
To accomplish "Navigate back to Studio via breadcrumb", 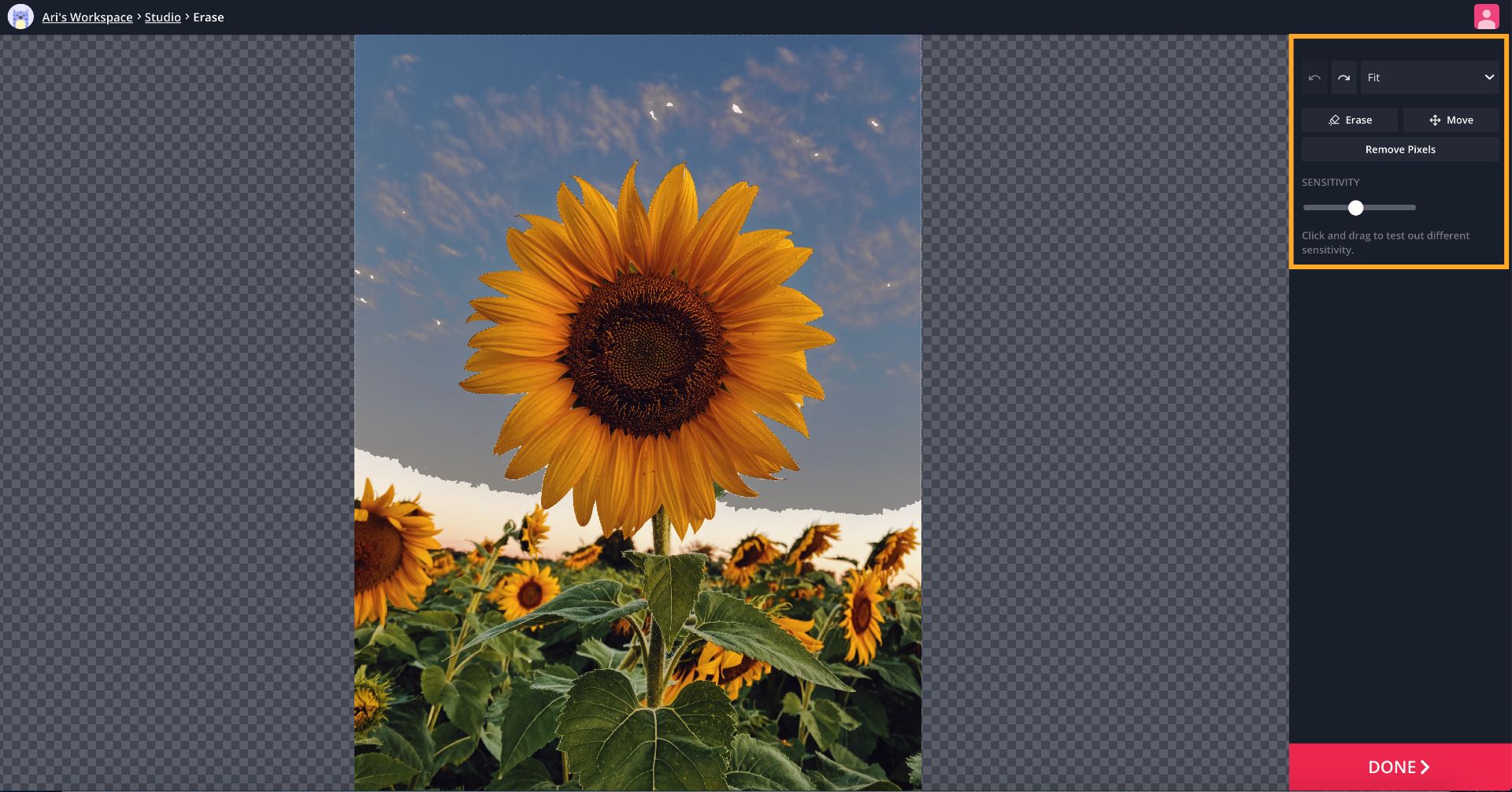I will pos(162,17).
